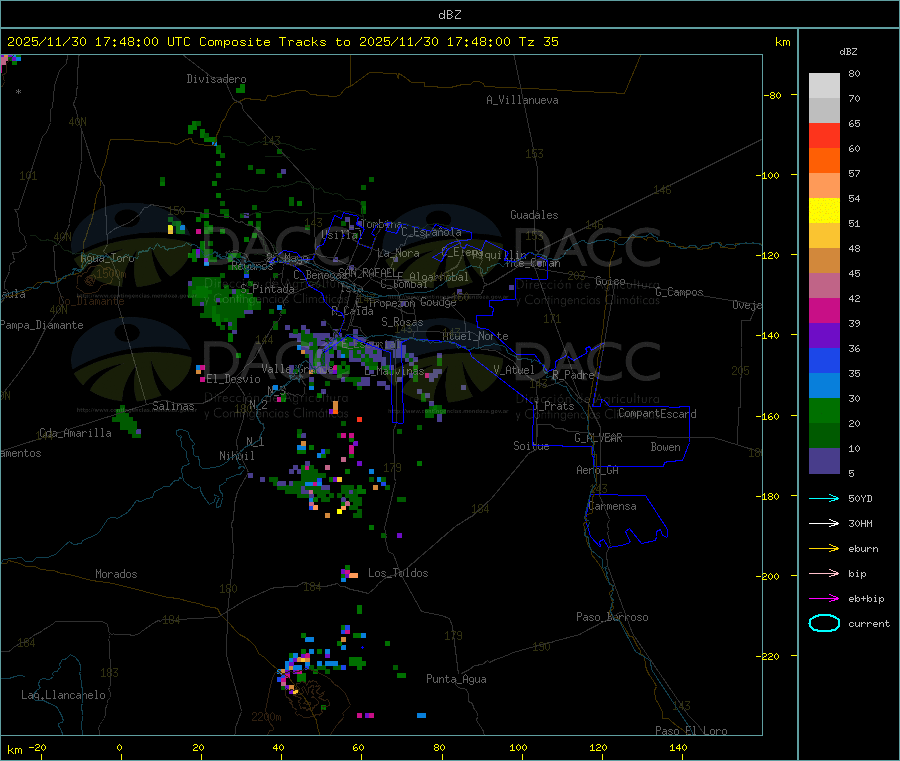Click the Paso_Barroso location label
Viewport: 900px width, 761px height.
(612, 617)
